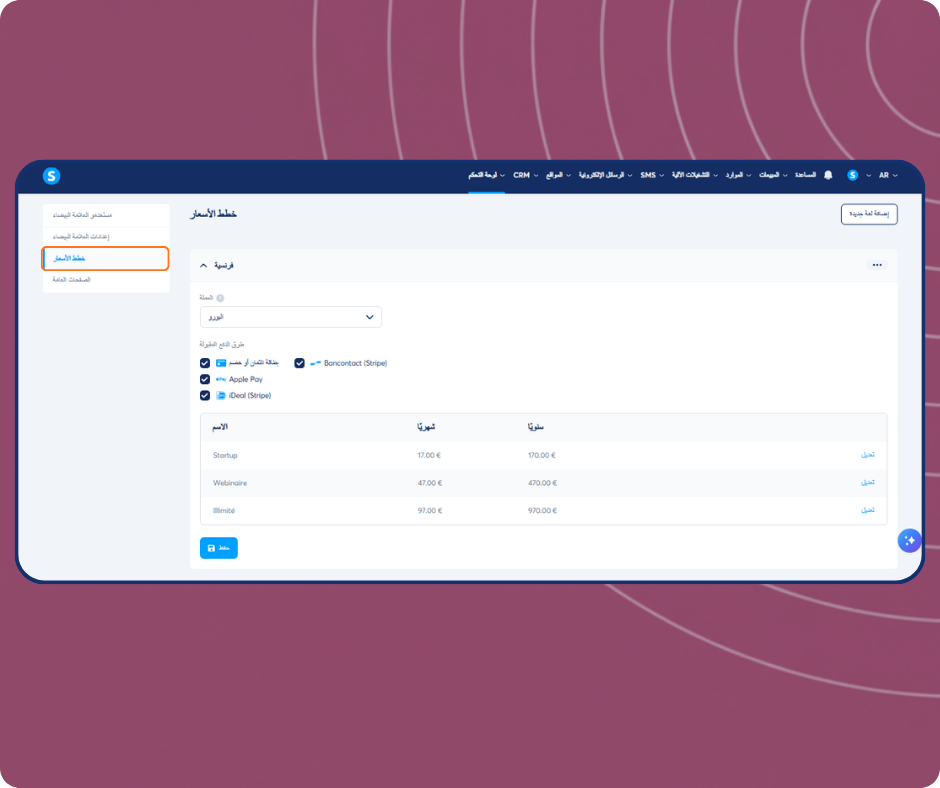Expand the CRM menu

526,175
